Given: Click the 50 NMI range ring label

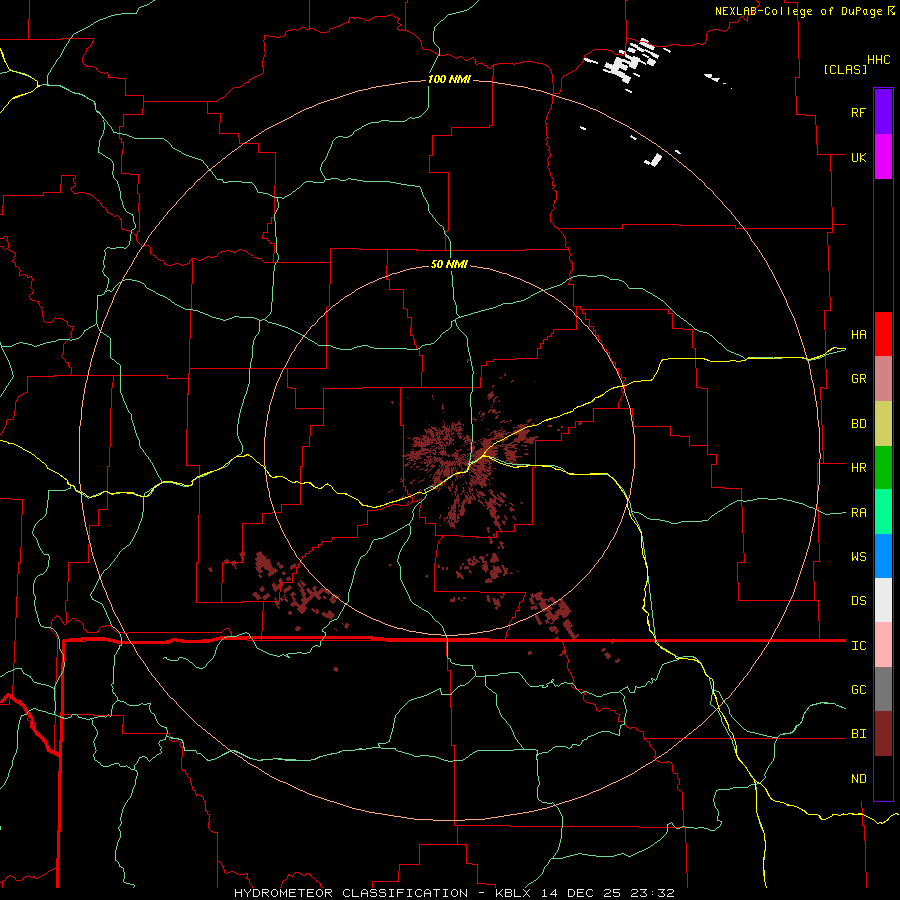Looking at the screenshot, I should click(x=449, y=264).
